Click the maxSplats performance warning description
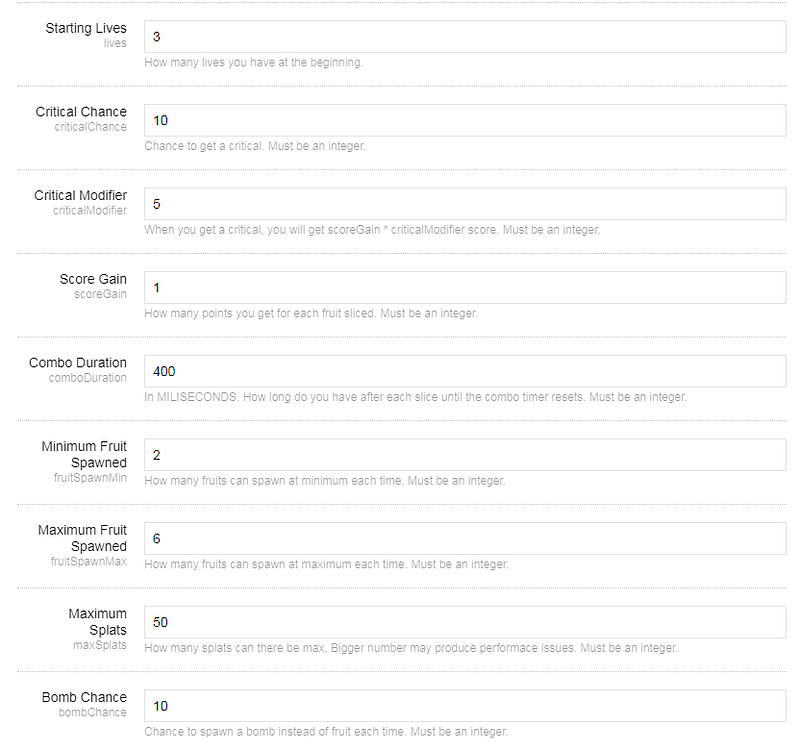 (411, 648)
